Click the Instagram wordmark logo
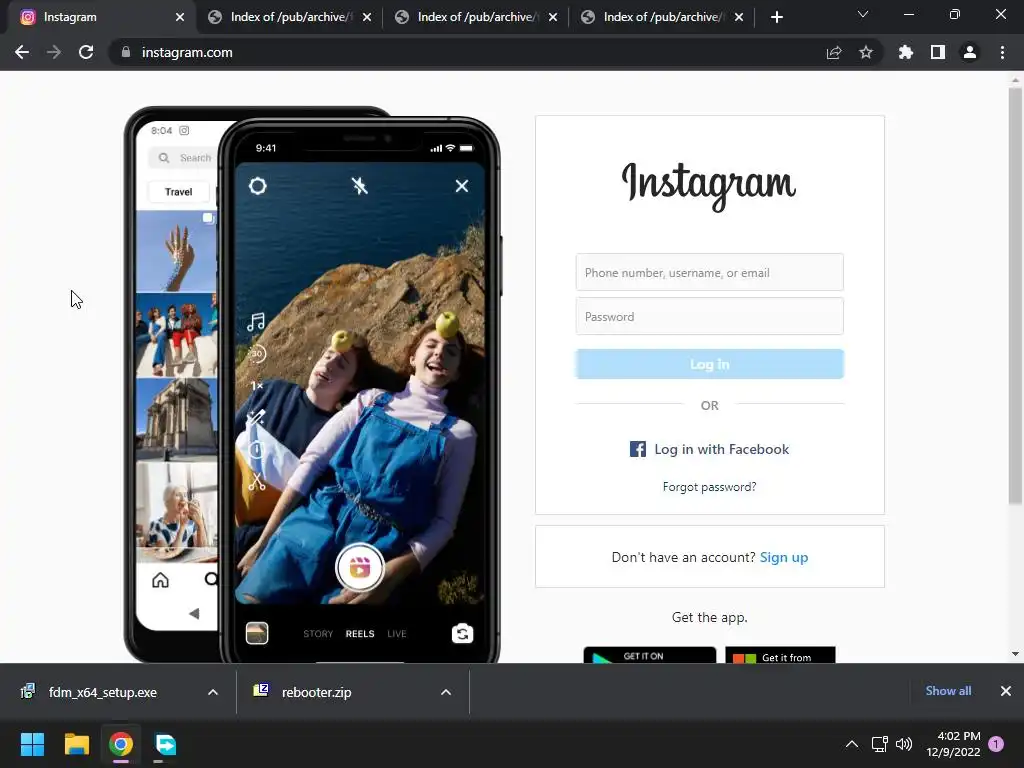 click(709, 185)
